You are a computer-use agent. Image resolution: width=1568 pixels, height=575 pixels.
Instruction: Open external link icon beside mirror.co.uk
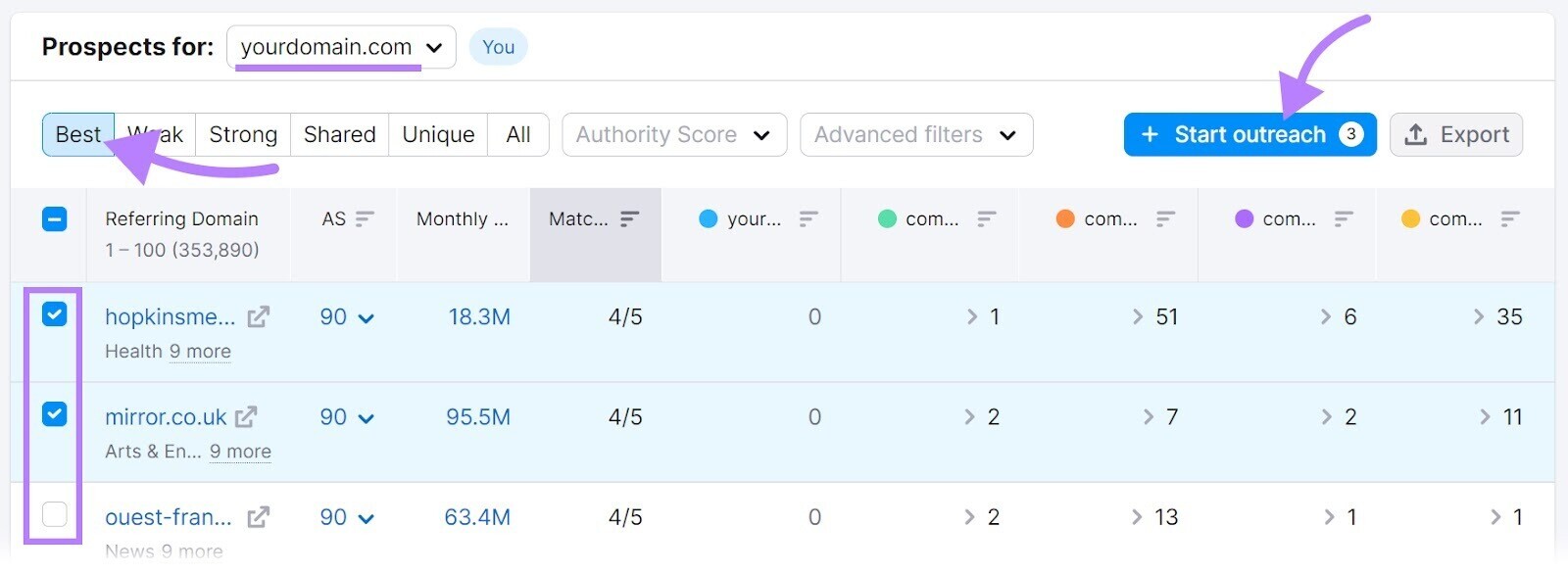click(x=246, y=417)
